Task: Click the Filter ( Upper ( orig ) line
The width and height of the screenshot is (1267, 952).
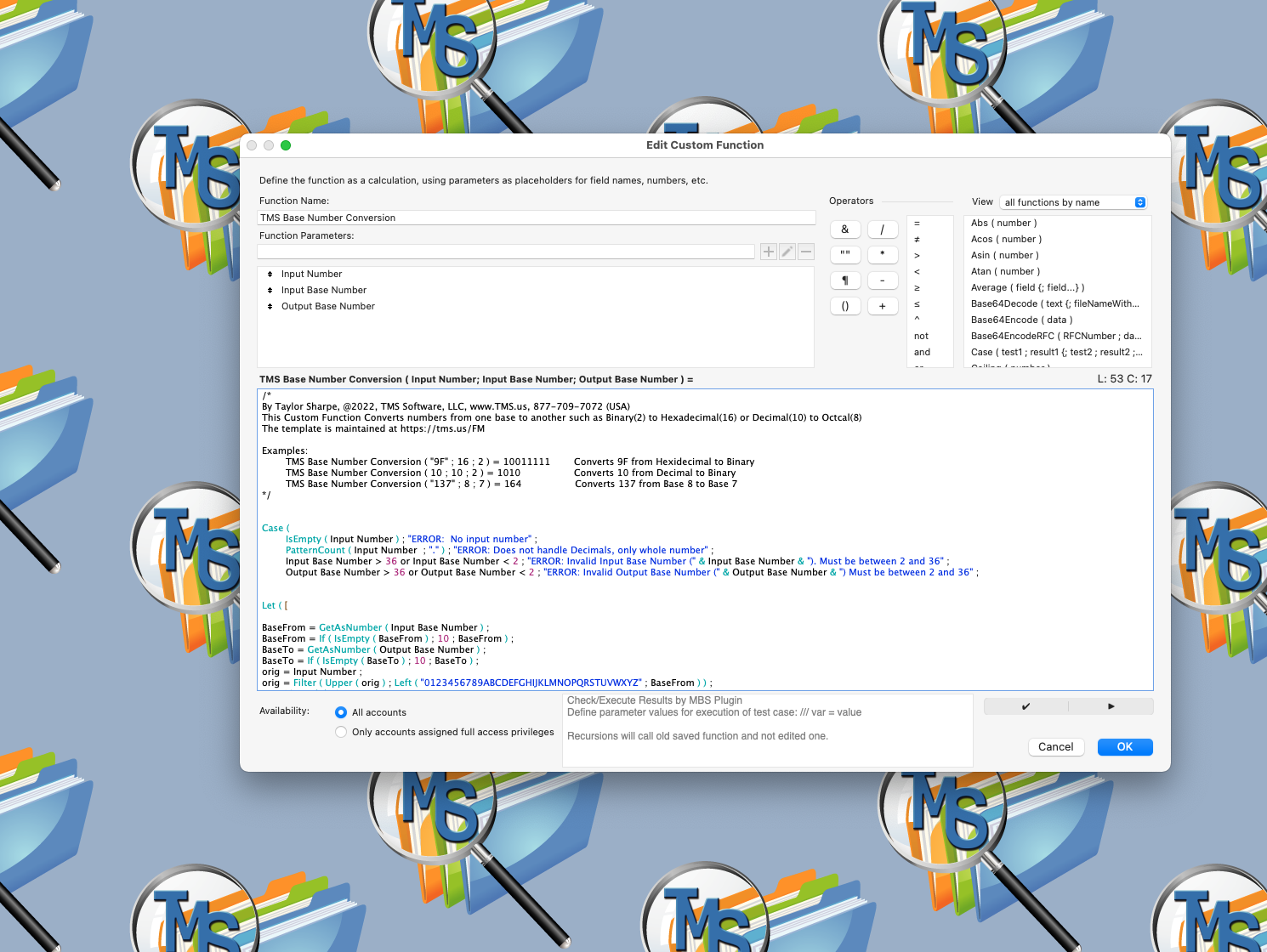Action: point(487,683)
